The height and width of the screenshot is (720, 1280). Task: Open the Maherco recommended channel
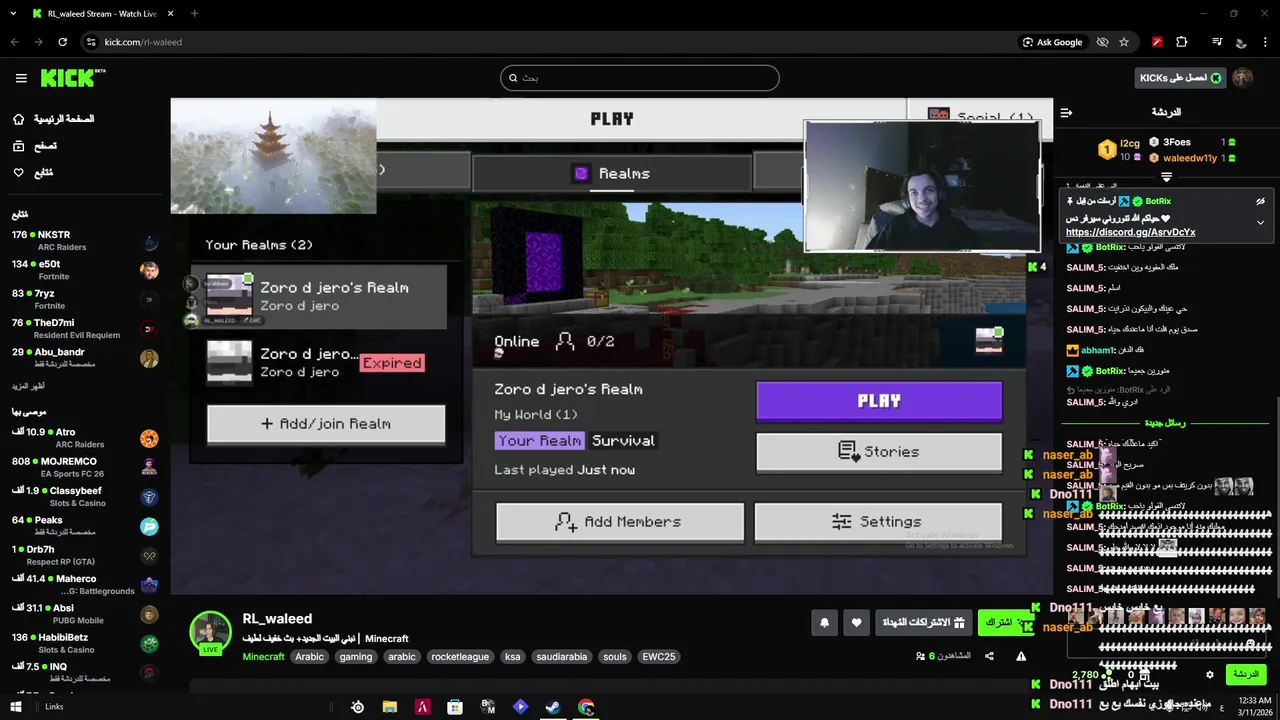click(x=85, y=584)
